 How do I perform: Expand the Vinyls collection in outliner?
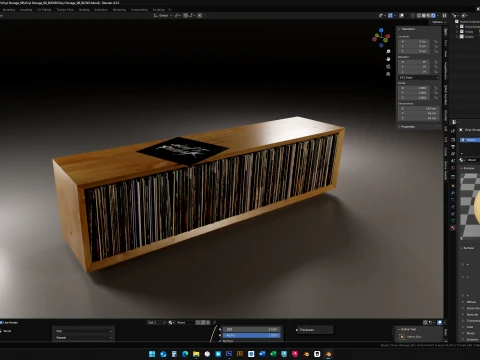click(457, 31)
